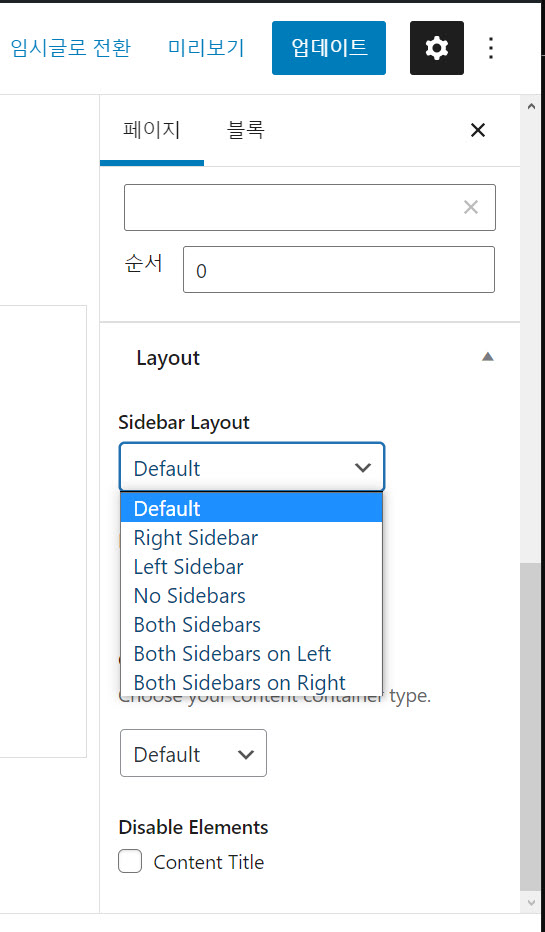
Task: Click the scrollbar down arrow
Action: [x=531, y=902]
